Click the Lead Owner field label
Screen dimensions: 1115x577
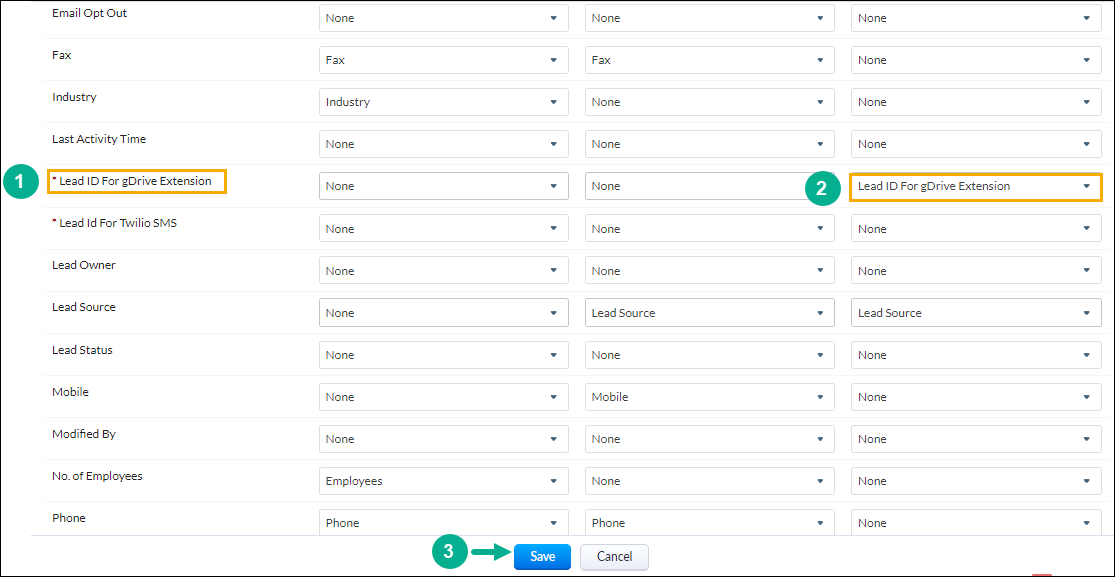pyautogui.click(x=83, y=265)
